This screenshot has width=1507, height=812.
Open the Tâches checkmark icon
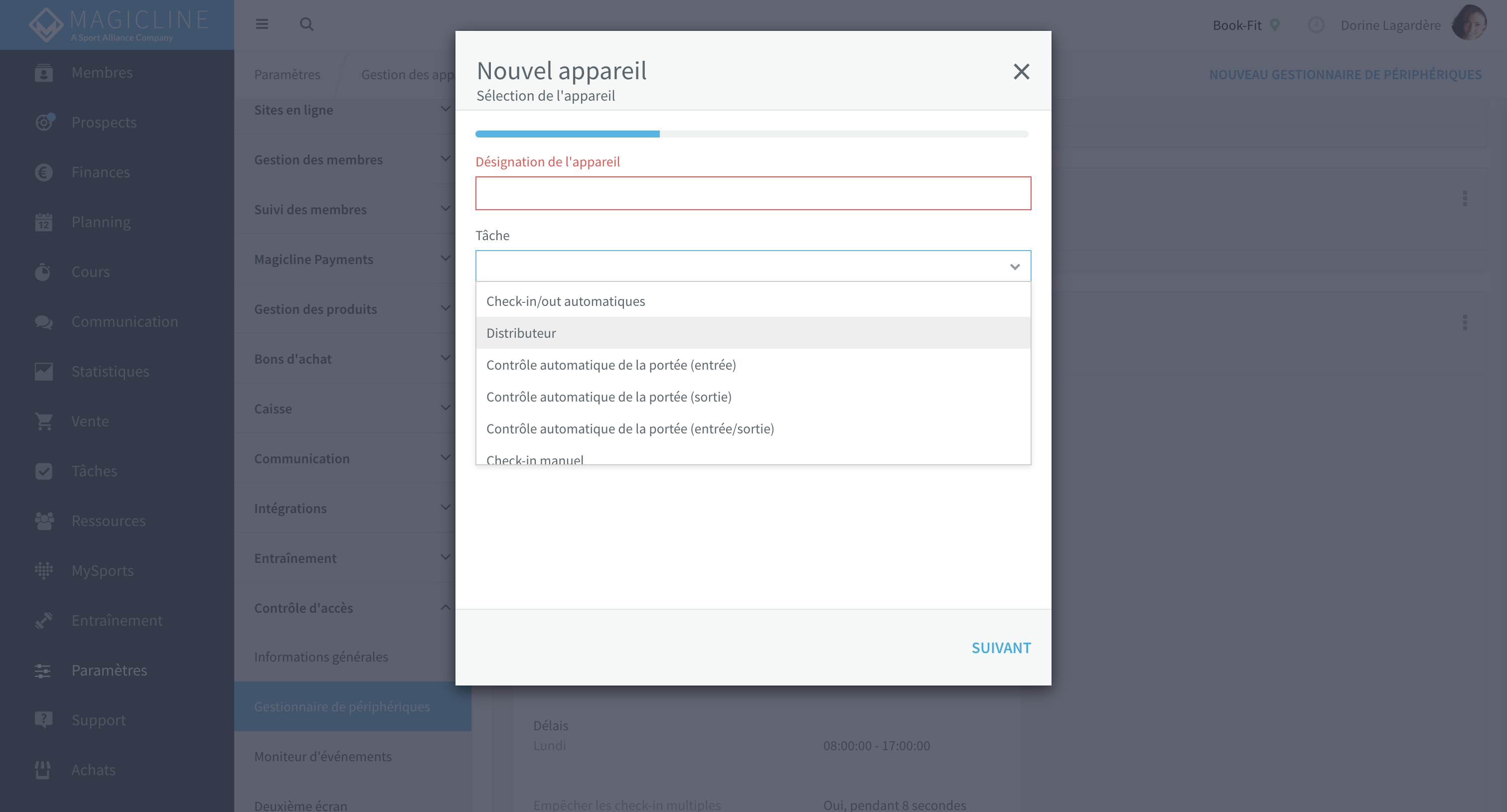[x=43, y=471]
